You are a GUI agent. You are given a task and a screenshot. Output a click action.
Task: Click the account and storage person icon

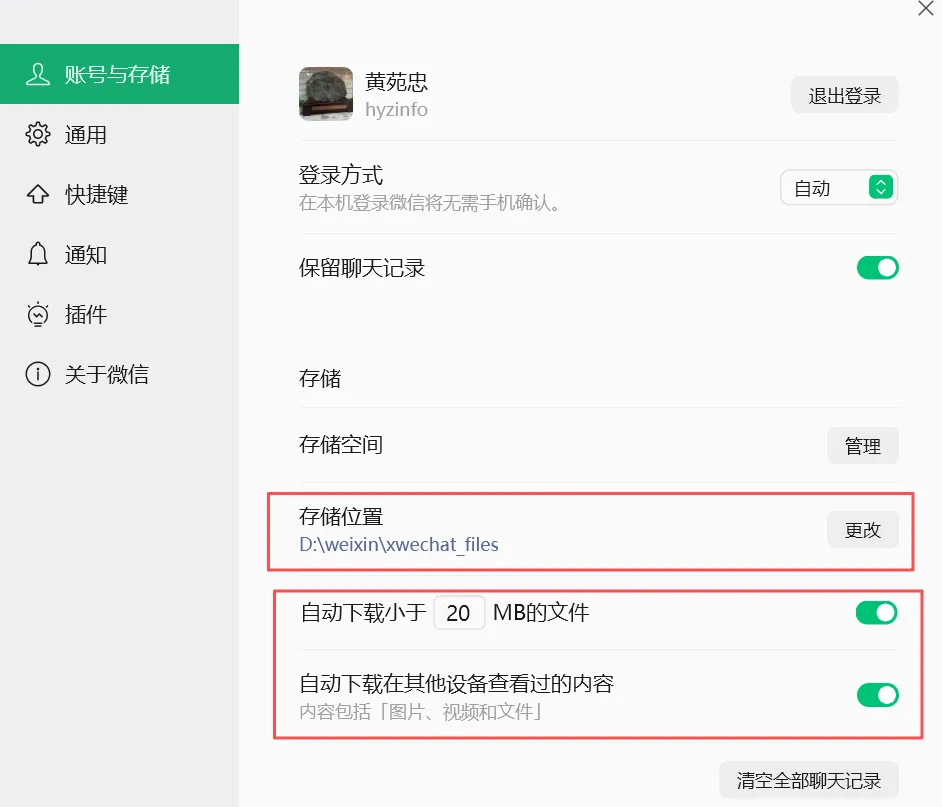pyautogui.click(x=37, y=75)
